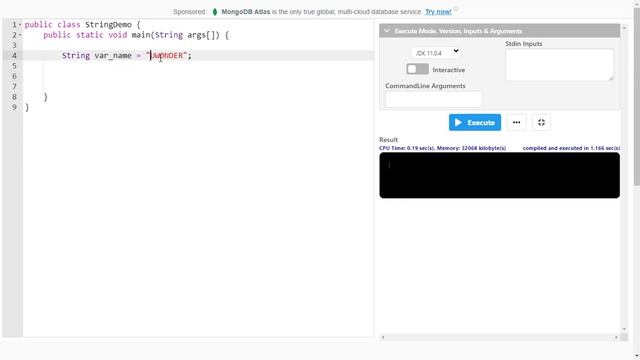640x360 pixels.
Task: Click the CPU Time and Memory status text
Action: pyautogui.click(x=442, y=148)
